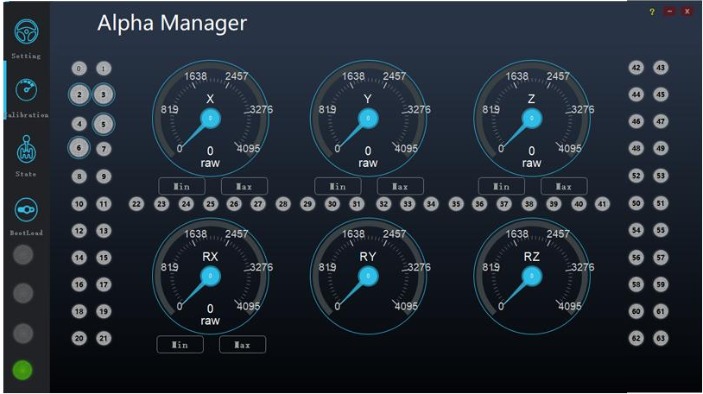This screenshot has width=703, height=394.
Task: Click button indicator 1
Action: click(104, 69)
